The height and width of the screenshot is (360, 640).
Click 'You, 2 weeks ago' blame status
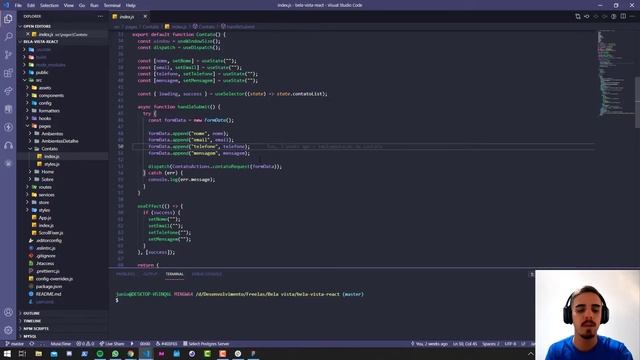click(x=429, y=344)
